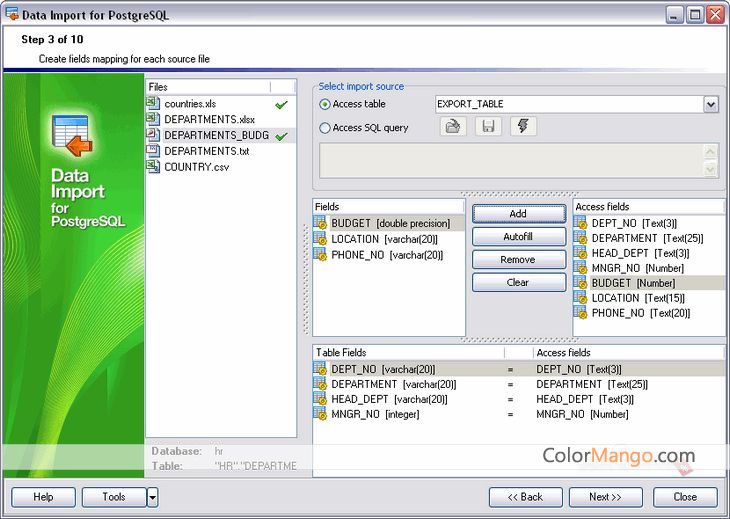Select the DEPARTMENTS.txt file icon
The image size is (730, 519).
(154, 151)
